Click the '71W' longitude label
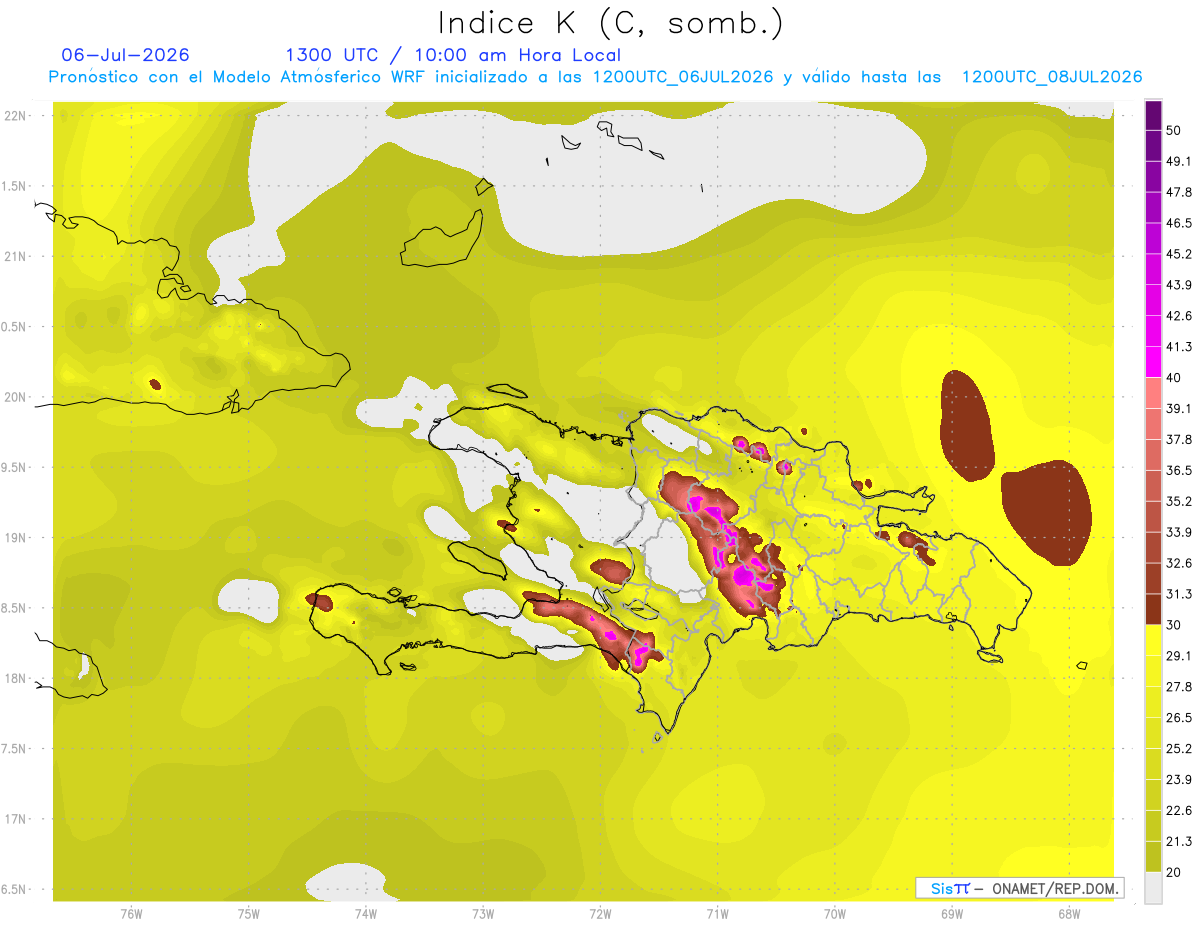 [x=717, y=914]
